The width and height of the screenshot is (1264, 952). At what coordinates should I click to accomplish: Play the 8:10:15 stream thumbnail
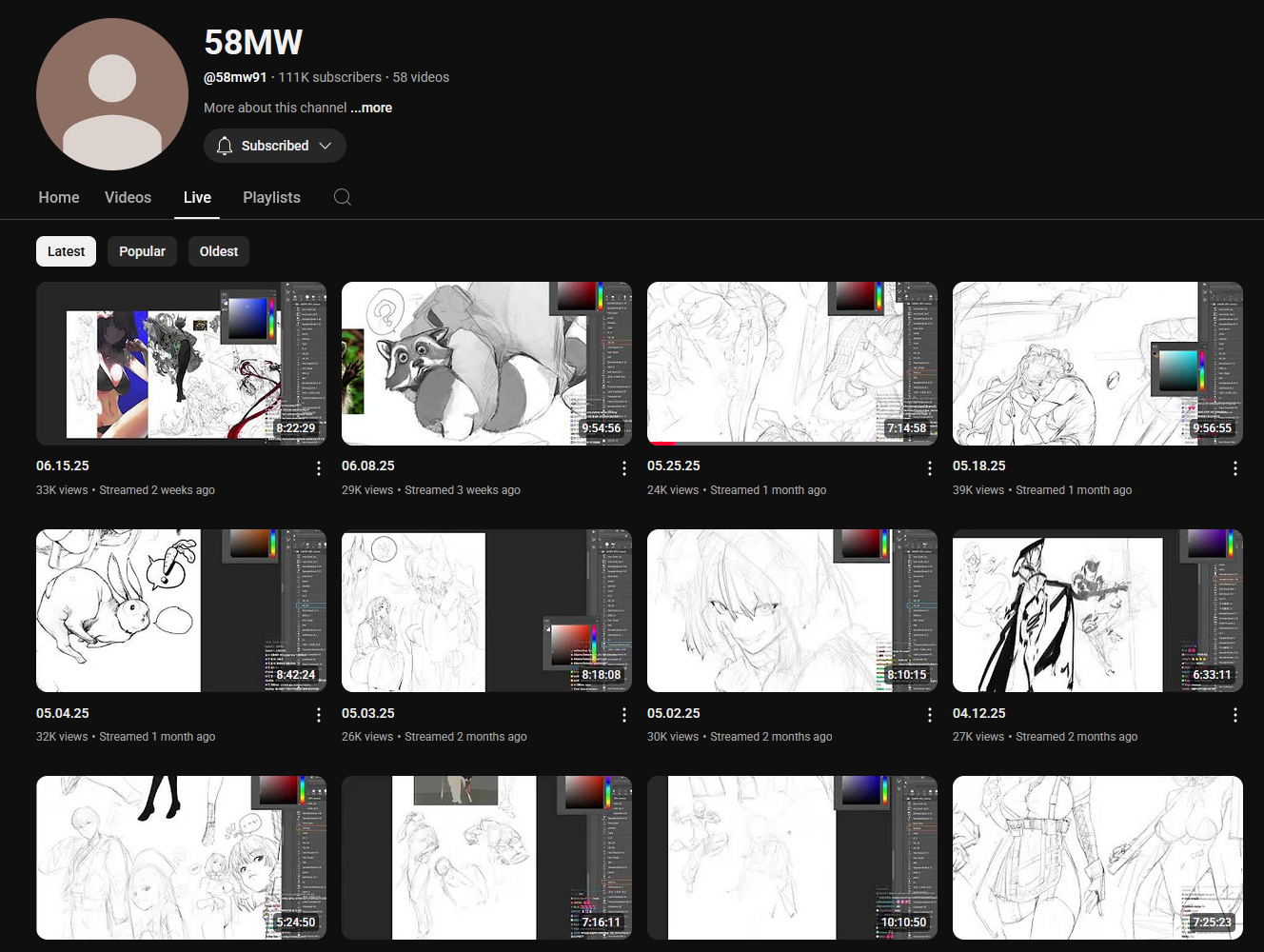(x=792, y=610)
